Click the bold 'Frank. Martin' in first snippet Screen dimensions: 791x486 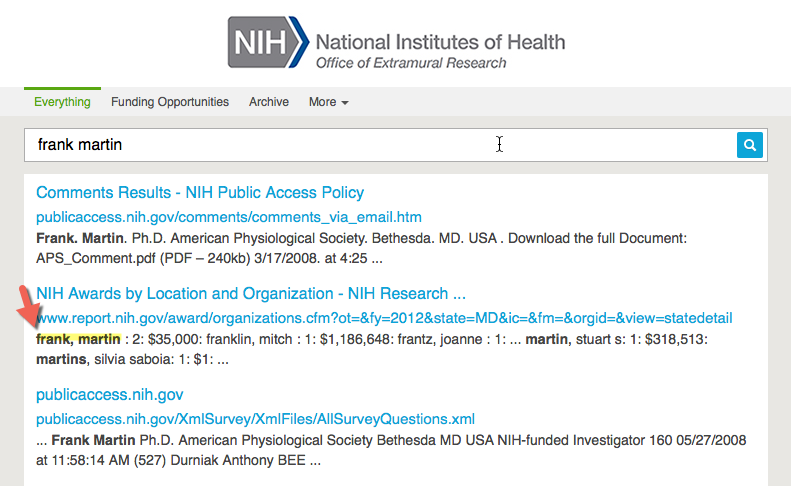point(79,240)
